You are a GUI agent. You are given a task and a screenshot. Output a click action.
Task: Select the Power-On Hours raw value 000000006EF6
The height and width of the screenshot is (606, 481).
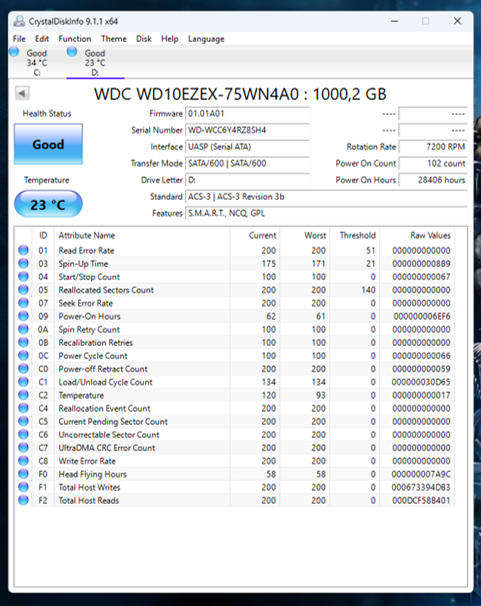tap(422, 316)
